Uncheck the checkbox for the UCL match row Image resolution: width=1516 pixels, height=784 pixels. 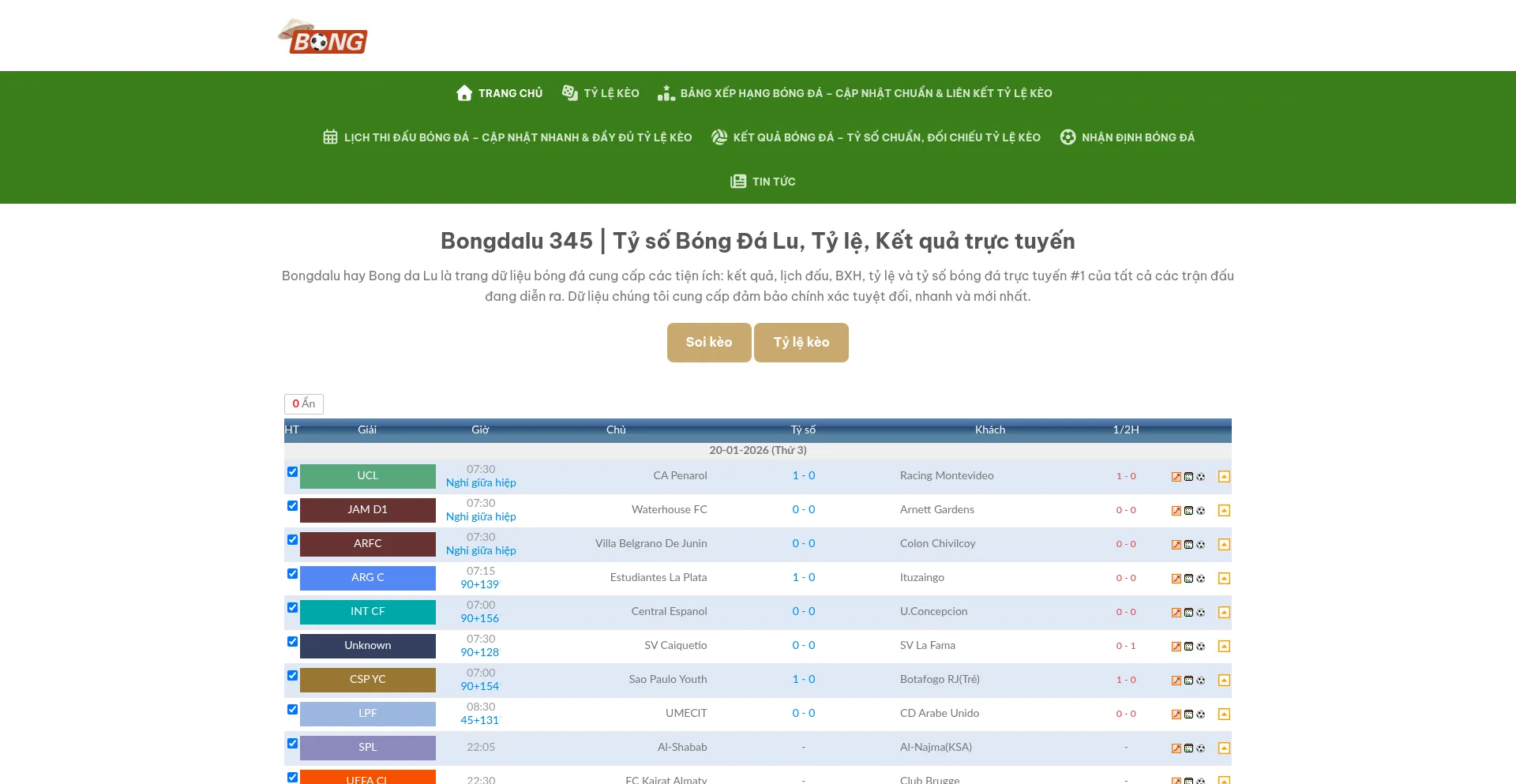coord(292,471)
